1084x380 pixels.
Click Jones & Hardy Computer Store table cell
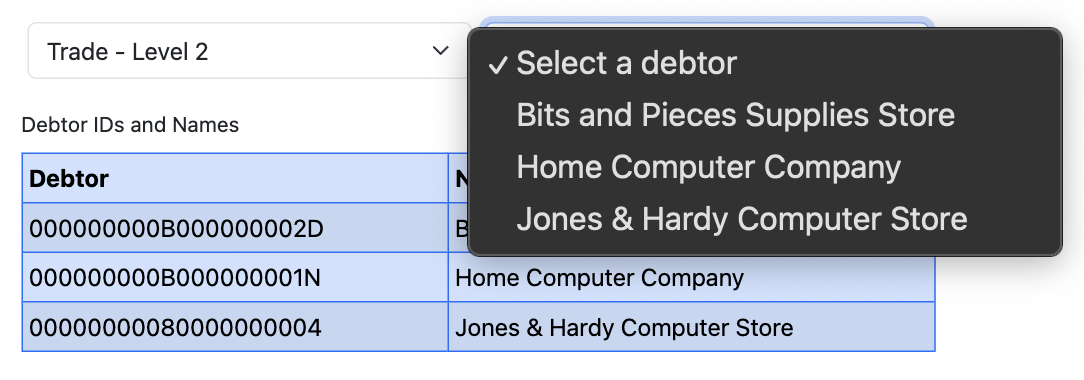click(x=691, y=327)
